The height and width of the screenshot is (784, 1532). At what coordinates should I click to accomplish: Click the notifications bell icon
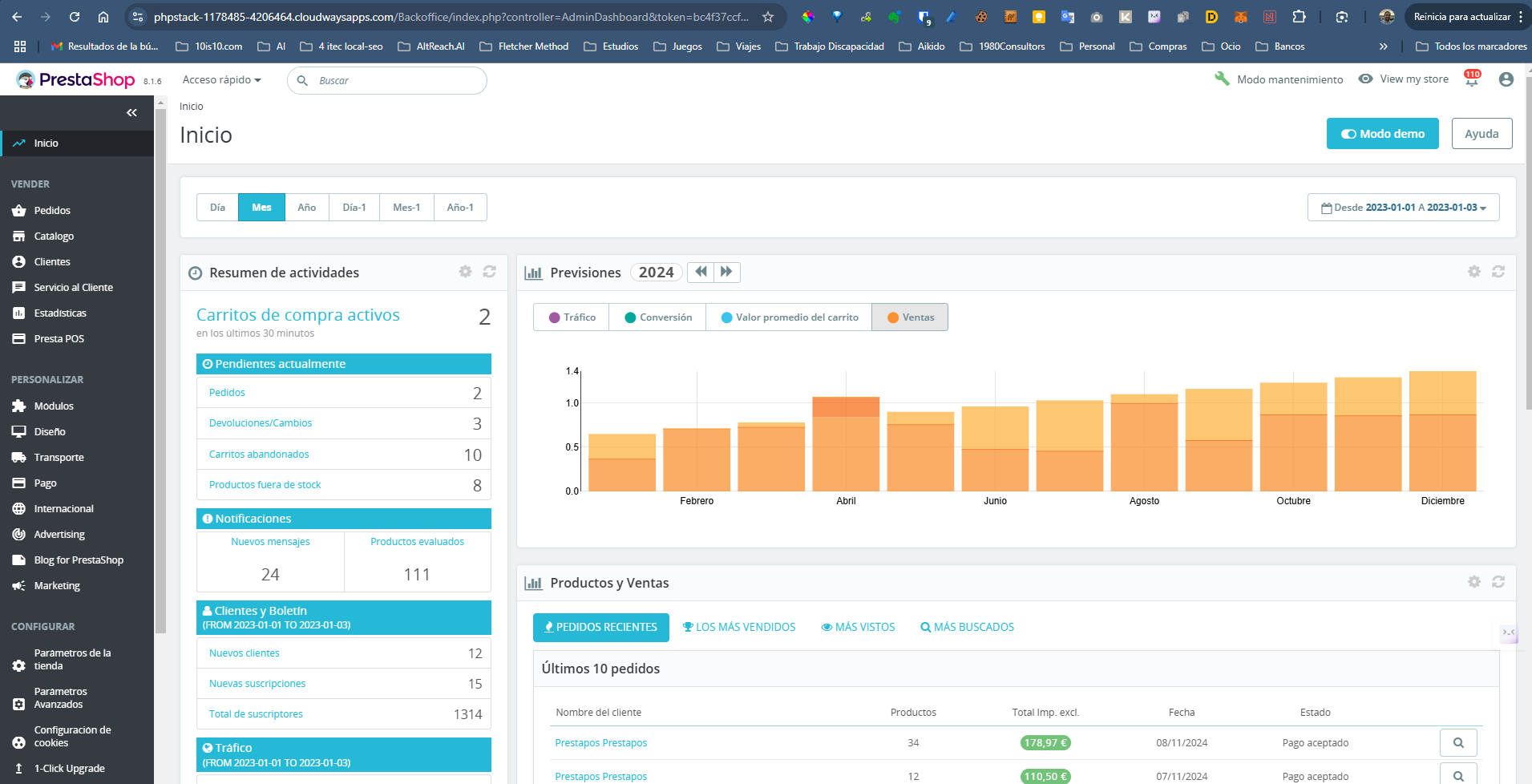click(1471, 80)
